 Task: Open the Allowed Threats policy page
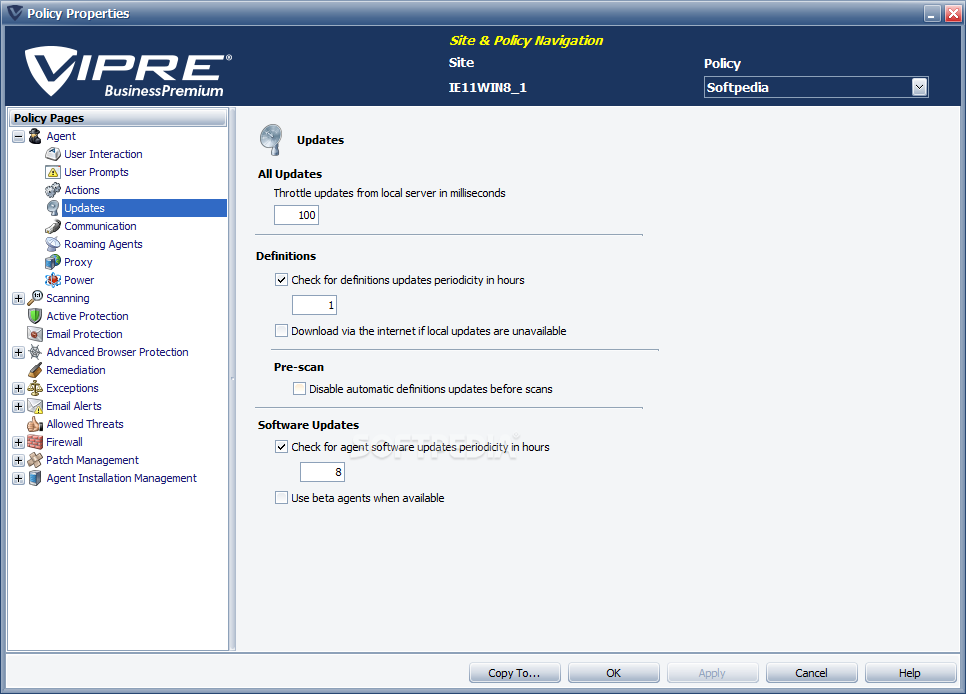pos(85,424)
